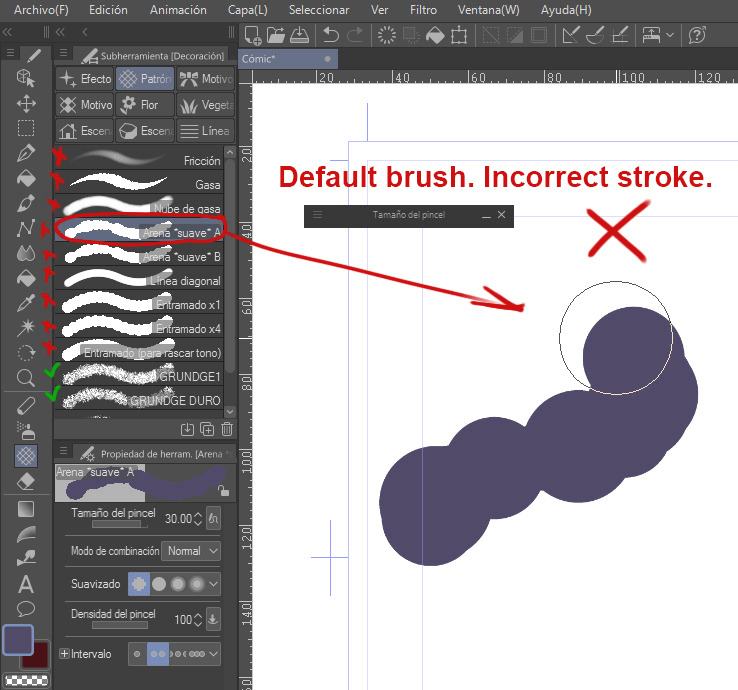Select highlighted Intervalo two-dot option
Image resolution: width=738 pixels, height=690 pixels.
[x=158, y=654]
